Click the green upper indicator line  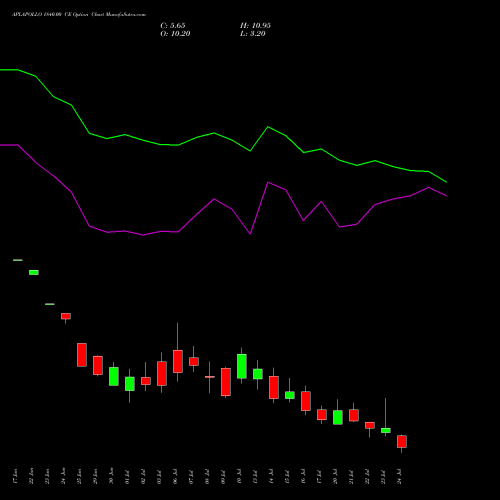(x=223, y=136)
